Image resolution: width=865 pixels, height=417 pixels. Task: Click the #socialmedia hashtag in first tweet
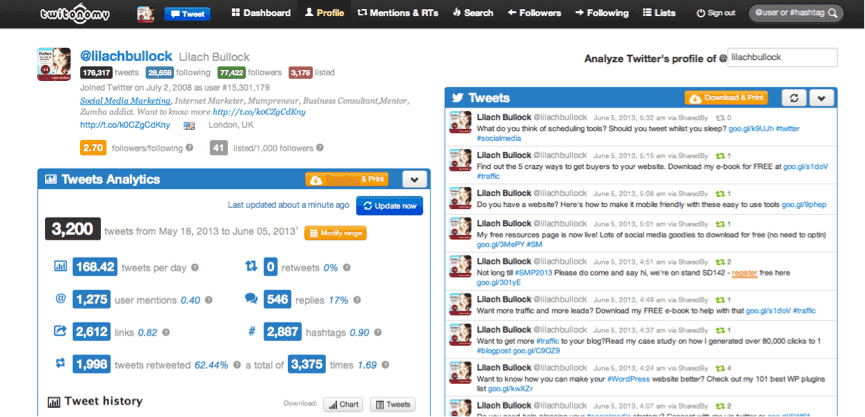coord(498,138)
